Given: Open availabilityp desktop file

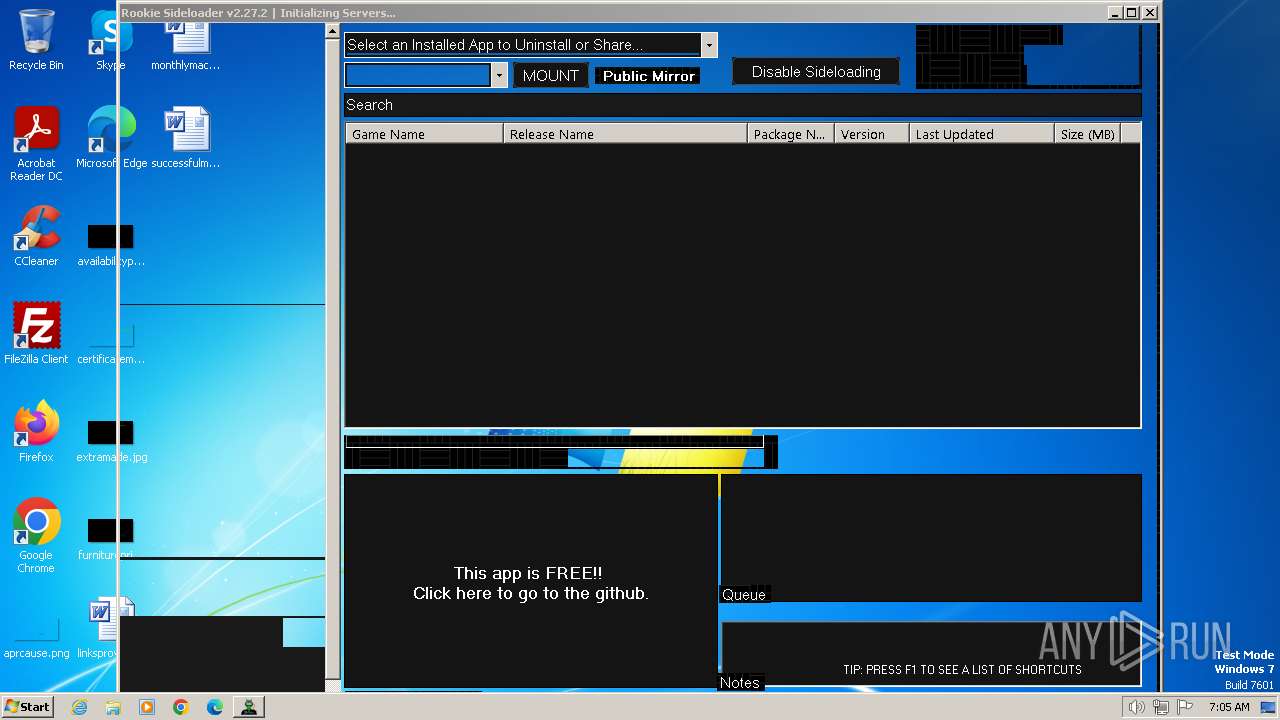Looking at the screenshot, I should (x=110, y=246).
